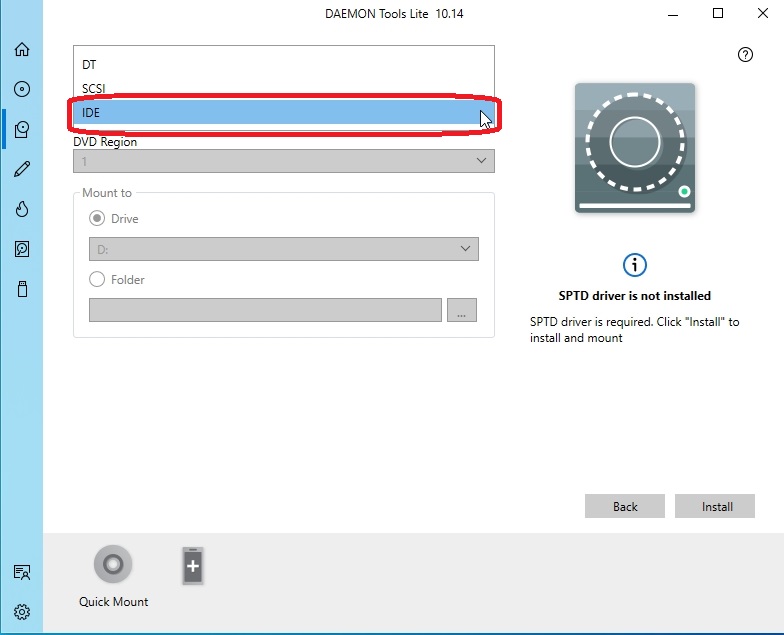Open the USB stick sidebar icon

pos(22,288)
